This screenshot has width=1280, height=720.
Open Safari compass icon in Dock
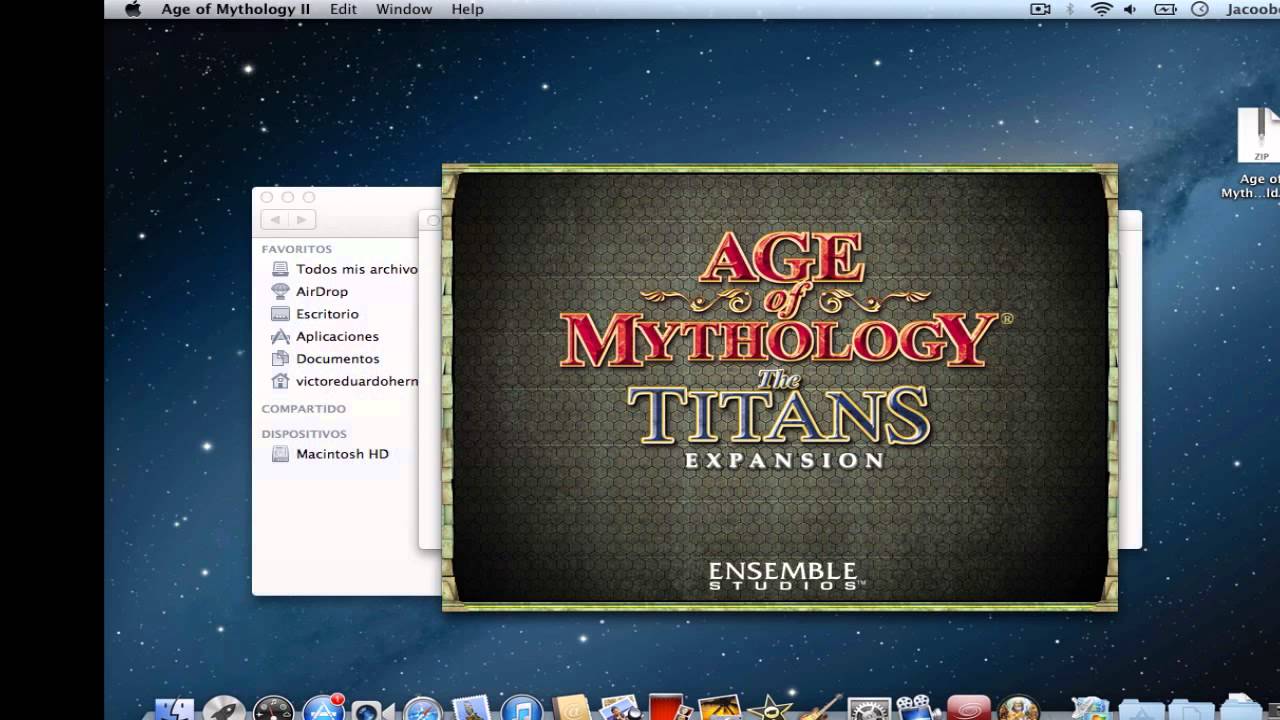pos(423,708)
